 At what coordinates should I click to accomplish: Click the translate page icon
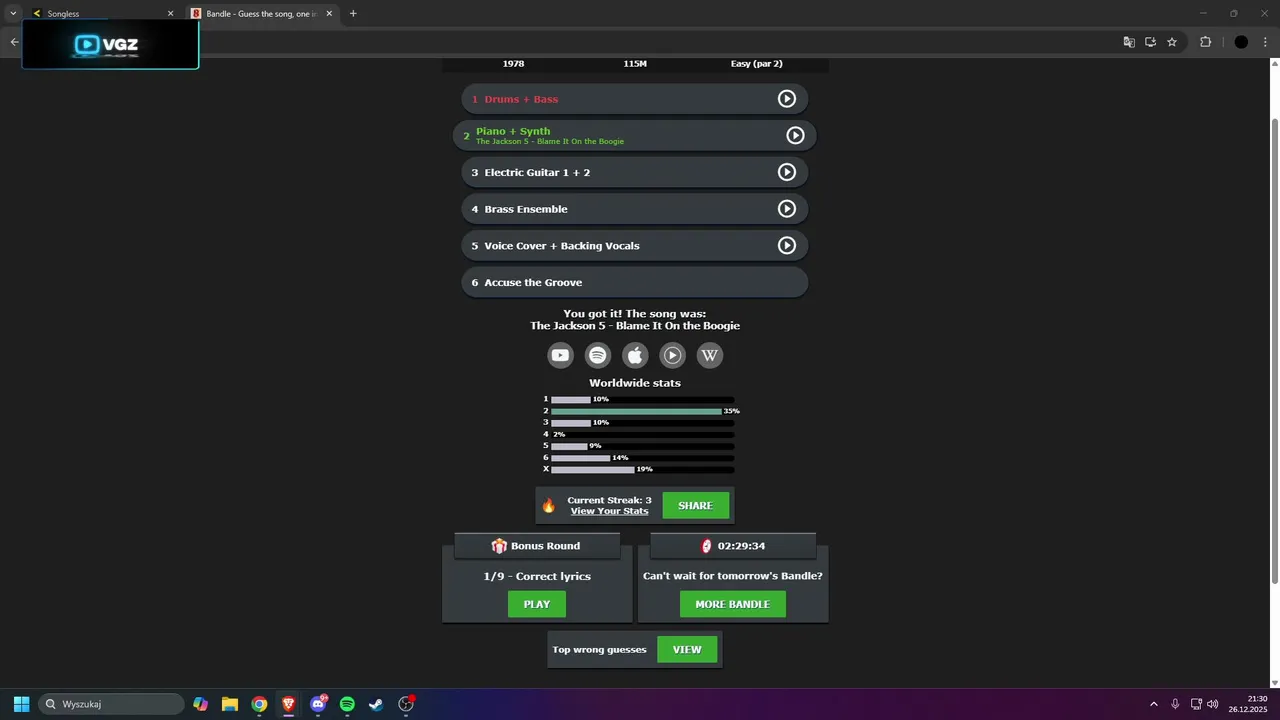pyautogui.click(x=1129, y=42)
